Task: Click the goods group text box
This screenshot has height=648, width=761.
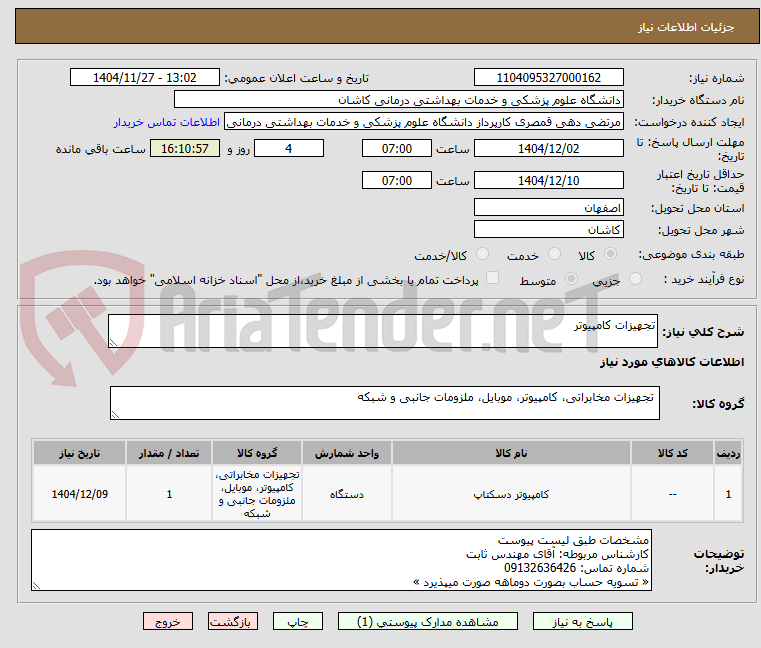Action: pyautogui.click(x=385, y=403)
